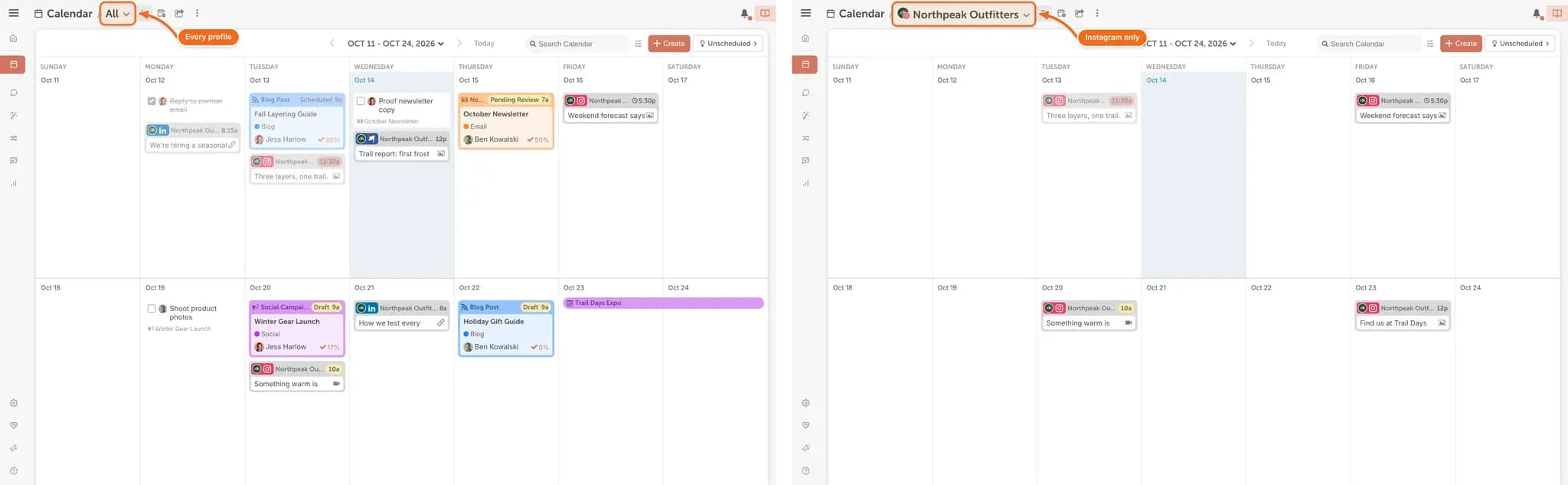
Task: Click the Create button in the right calendar
Action: point(1462,44)
